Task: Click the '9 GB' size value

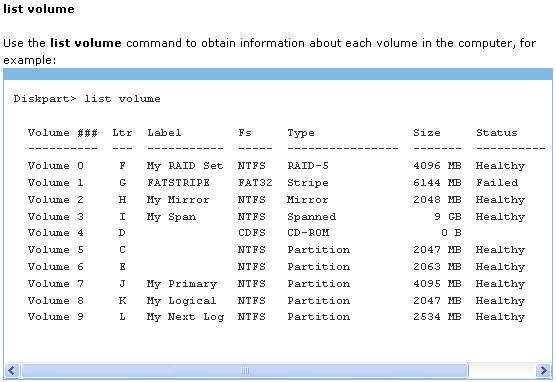Action: [448, 217]
